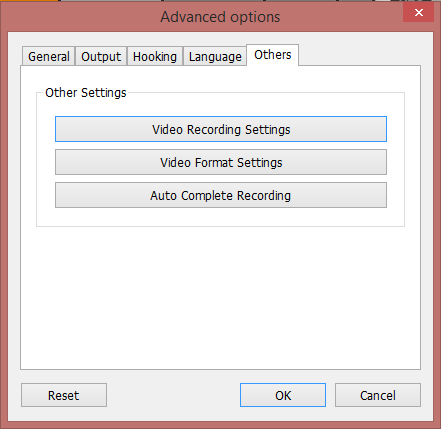Click the Other Settings group label
Viewport: 441px width, 429px height.
click(86, 93)
